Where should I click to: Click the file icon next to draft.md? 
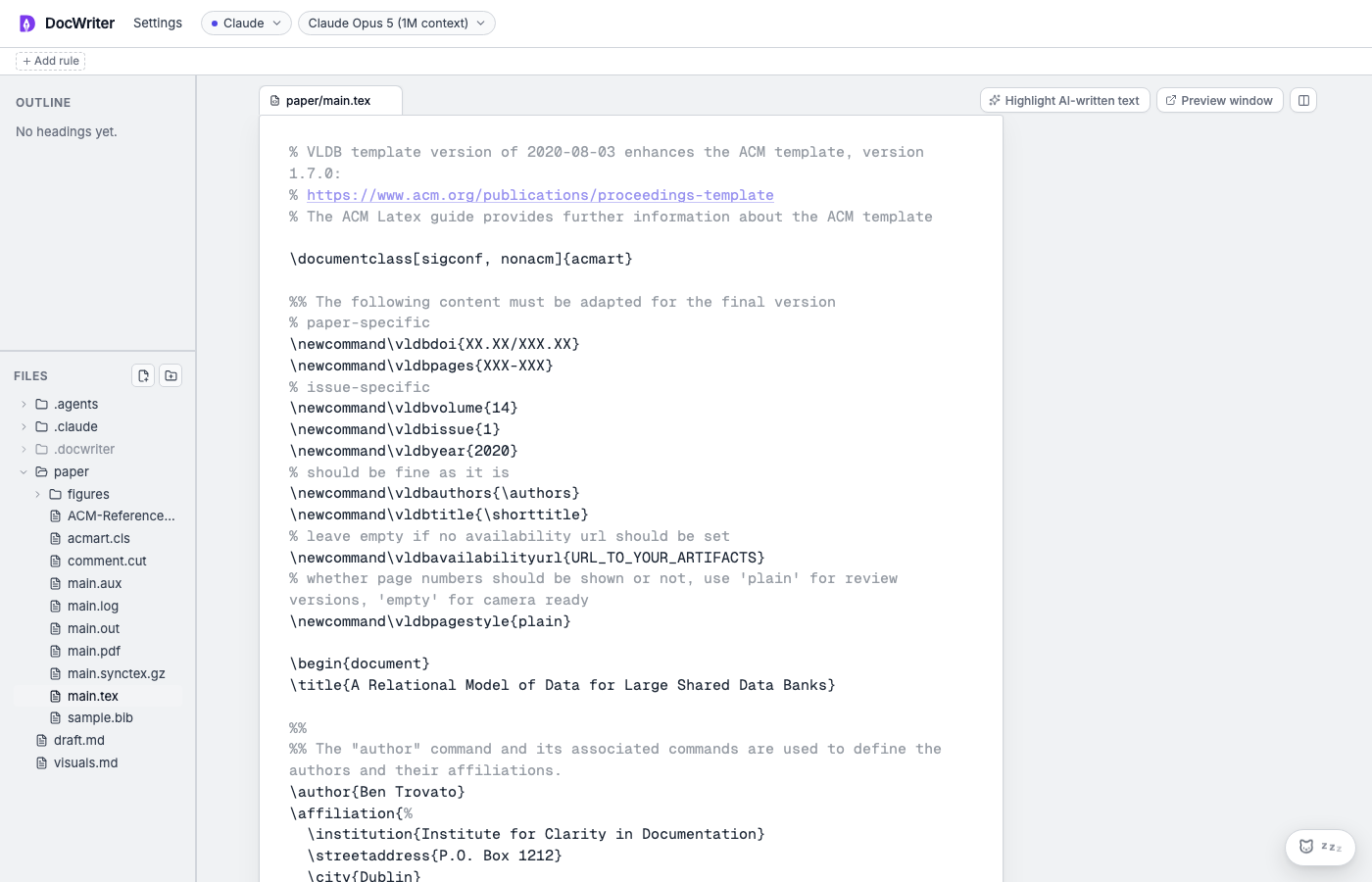pyautogui.click(x=41, y=740)
